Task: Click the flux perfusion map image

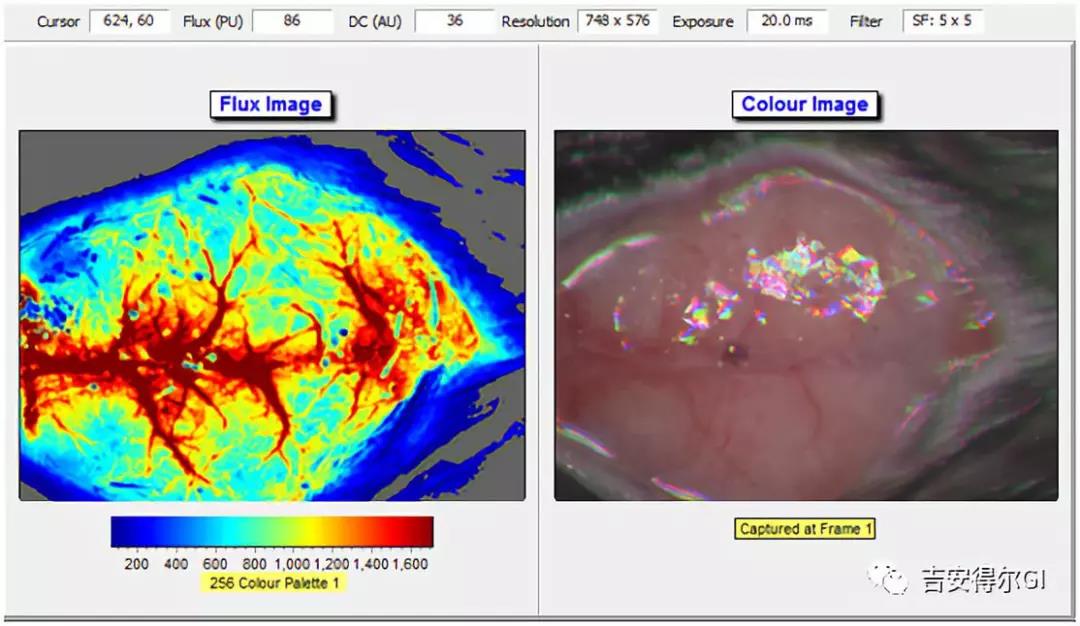Action: click(272, 315)
